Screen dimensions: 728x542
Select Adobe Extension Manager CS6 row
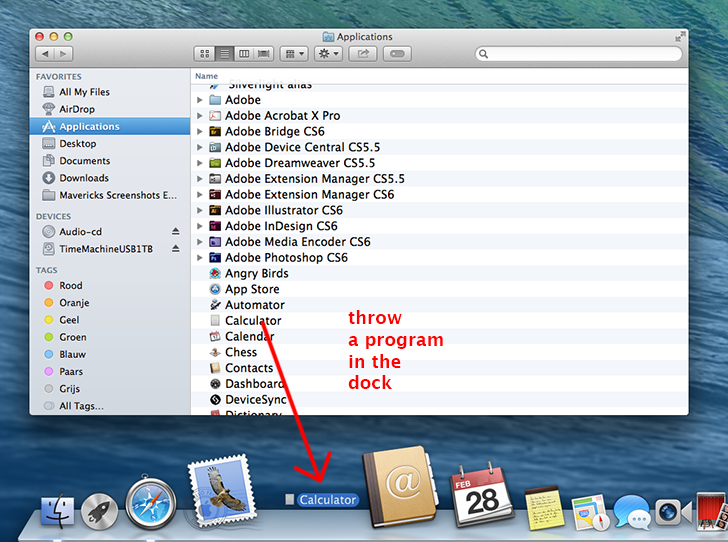point(439,195)
